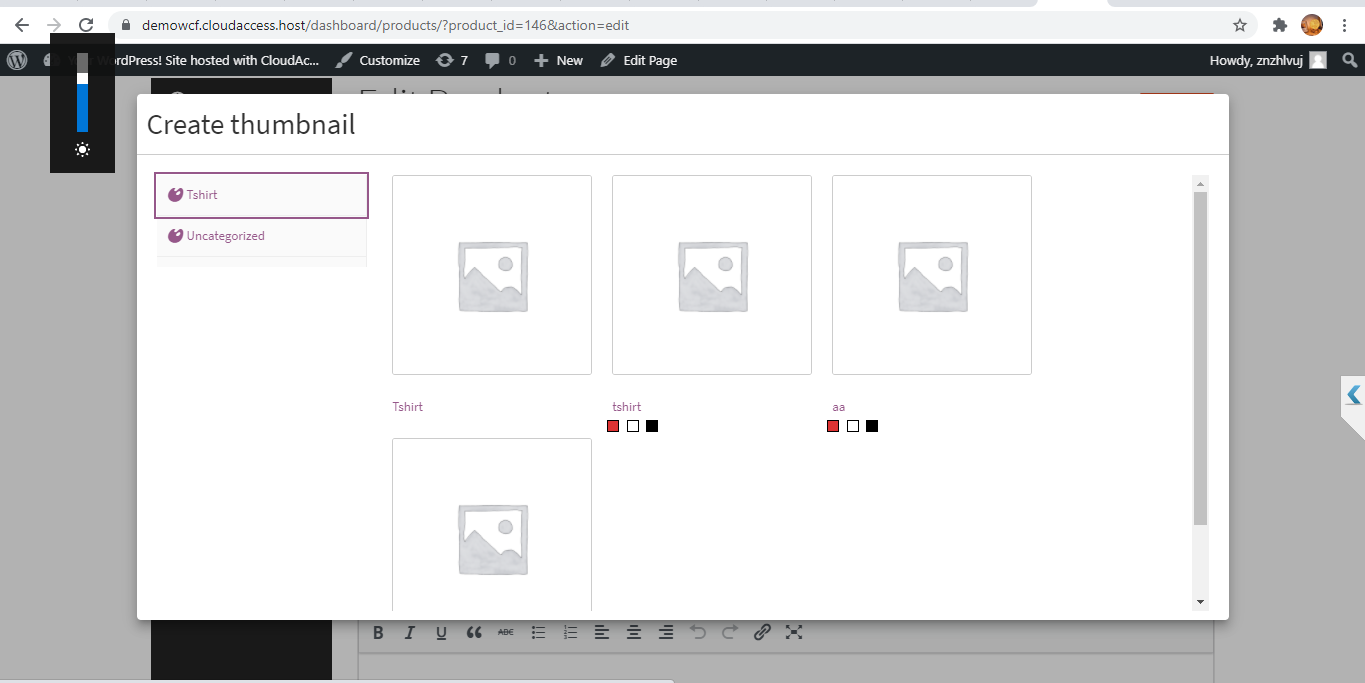Open the comments bubble in admin bar
1365x683 pixels.
(501, 60)
